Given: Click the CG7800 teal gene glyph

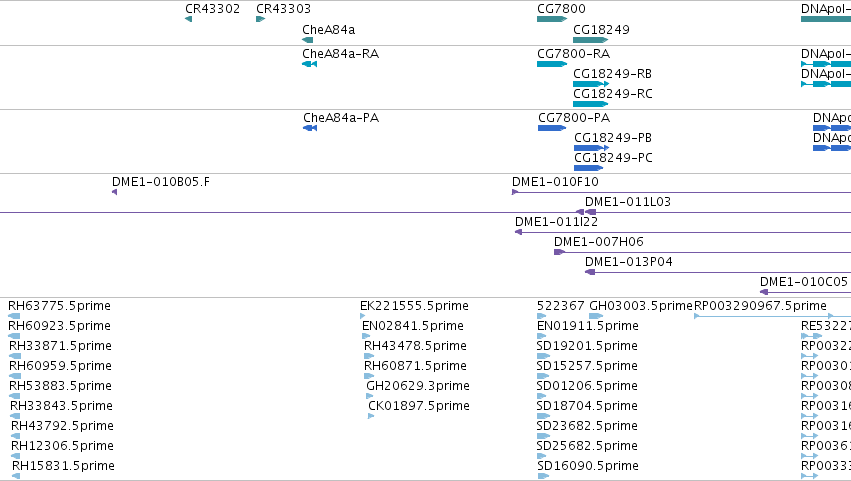Looking at the screenshot, I should pos(551,20).
